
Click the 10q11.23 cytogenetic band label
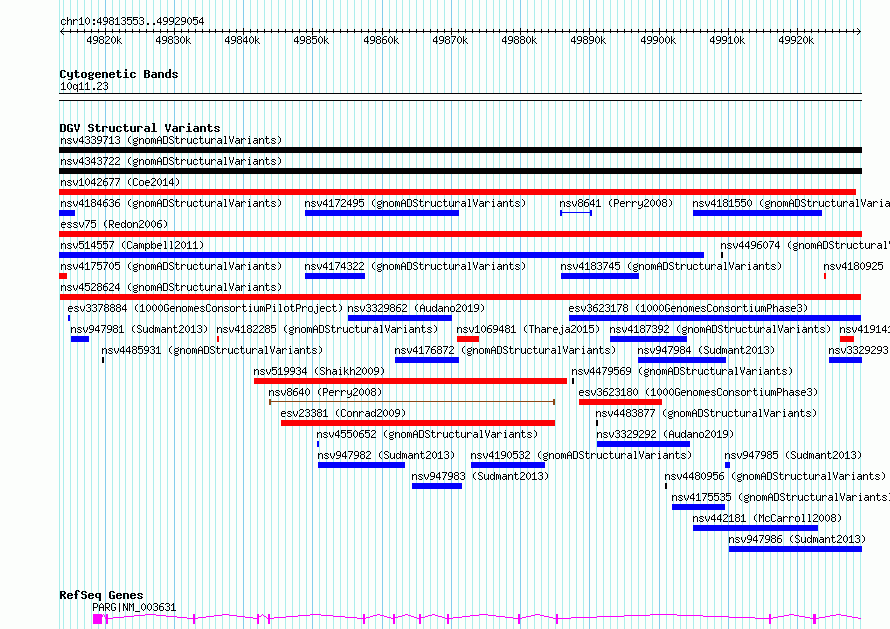(x=84, y=86)
